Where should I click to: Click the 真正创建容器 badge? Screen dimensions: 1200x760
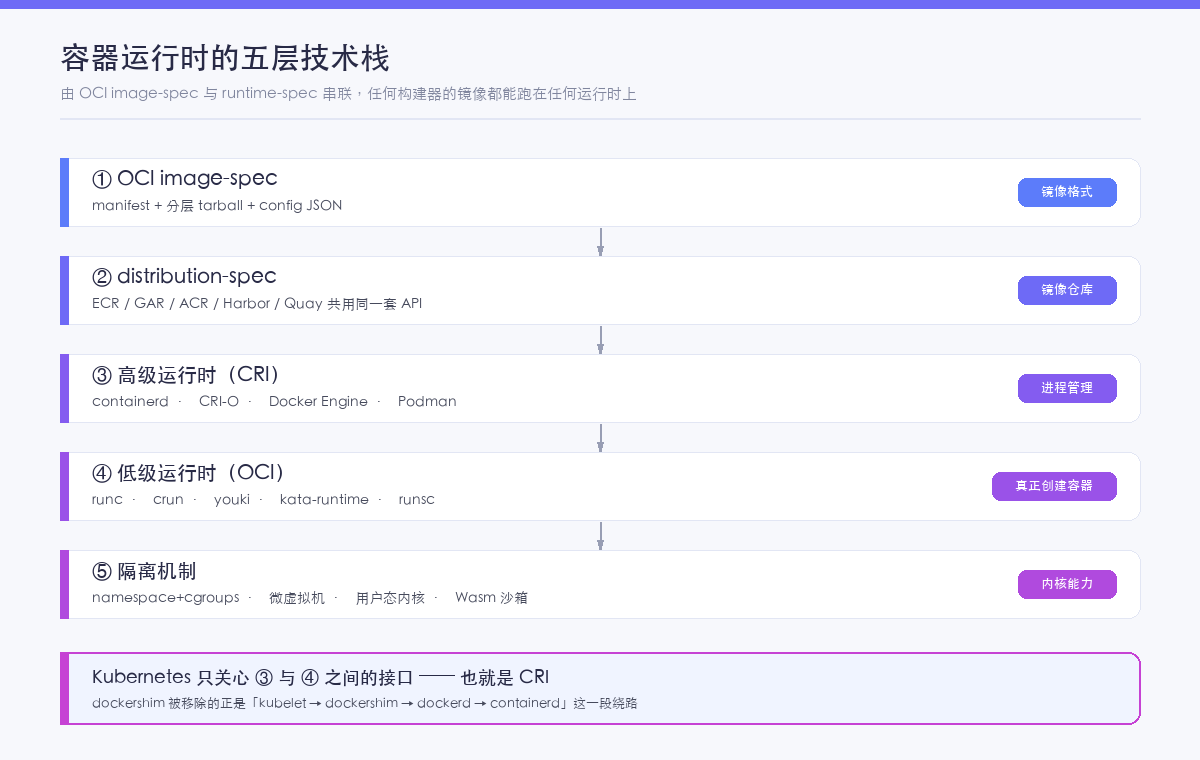tap(1054, 486)
